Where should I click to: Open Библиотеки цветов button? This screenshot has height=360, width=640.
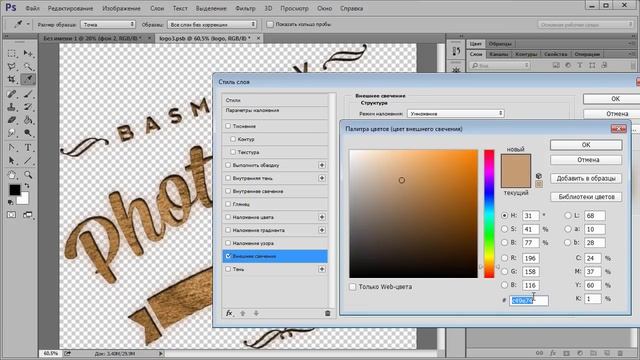[x=586, y=197]
